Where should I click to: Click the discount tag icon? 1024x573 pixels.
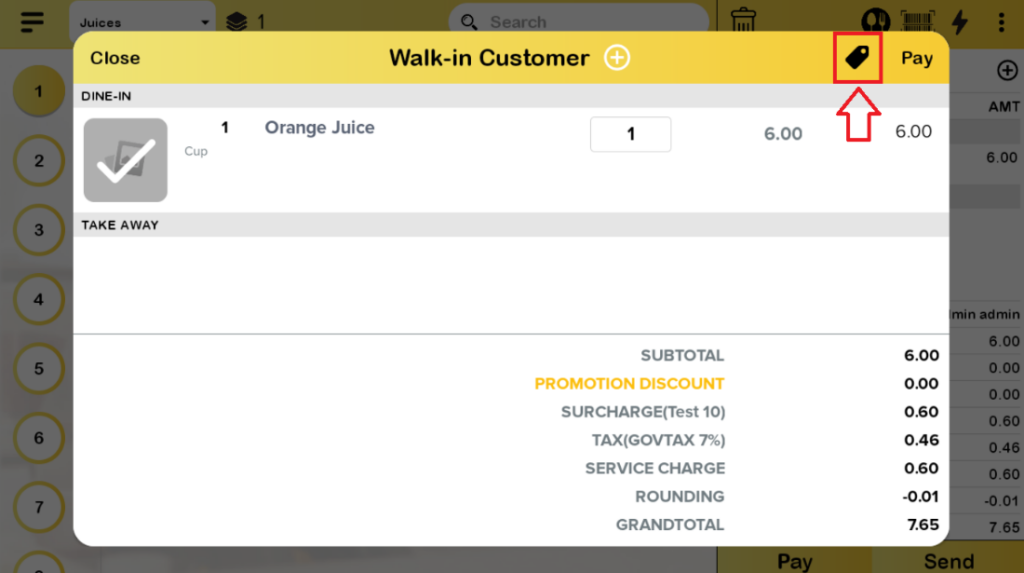click(857, 58)
